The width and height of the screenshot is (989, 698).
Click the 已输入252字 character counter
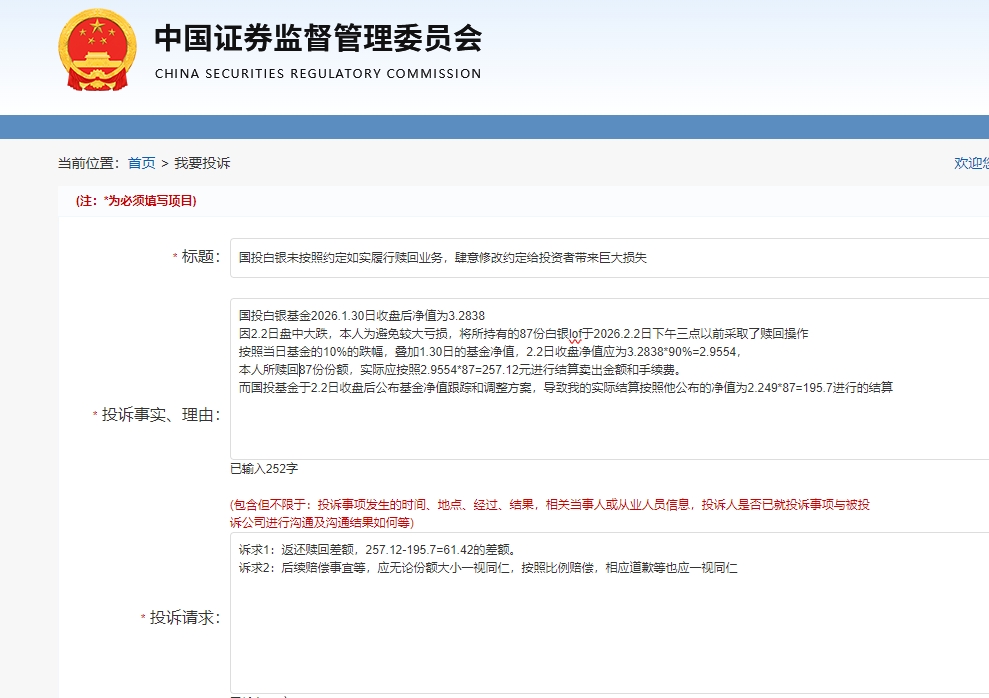264,468
